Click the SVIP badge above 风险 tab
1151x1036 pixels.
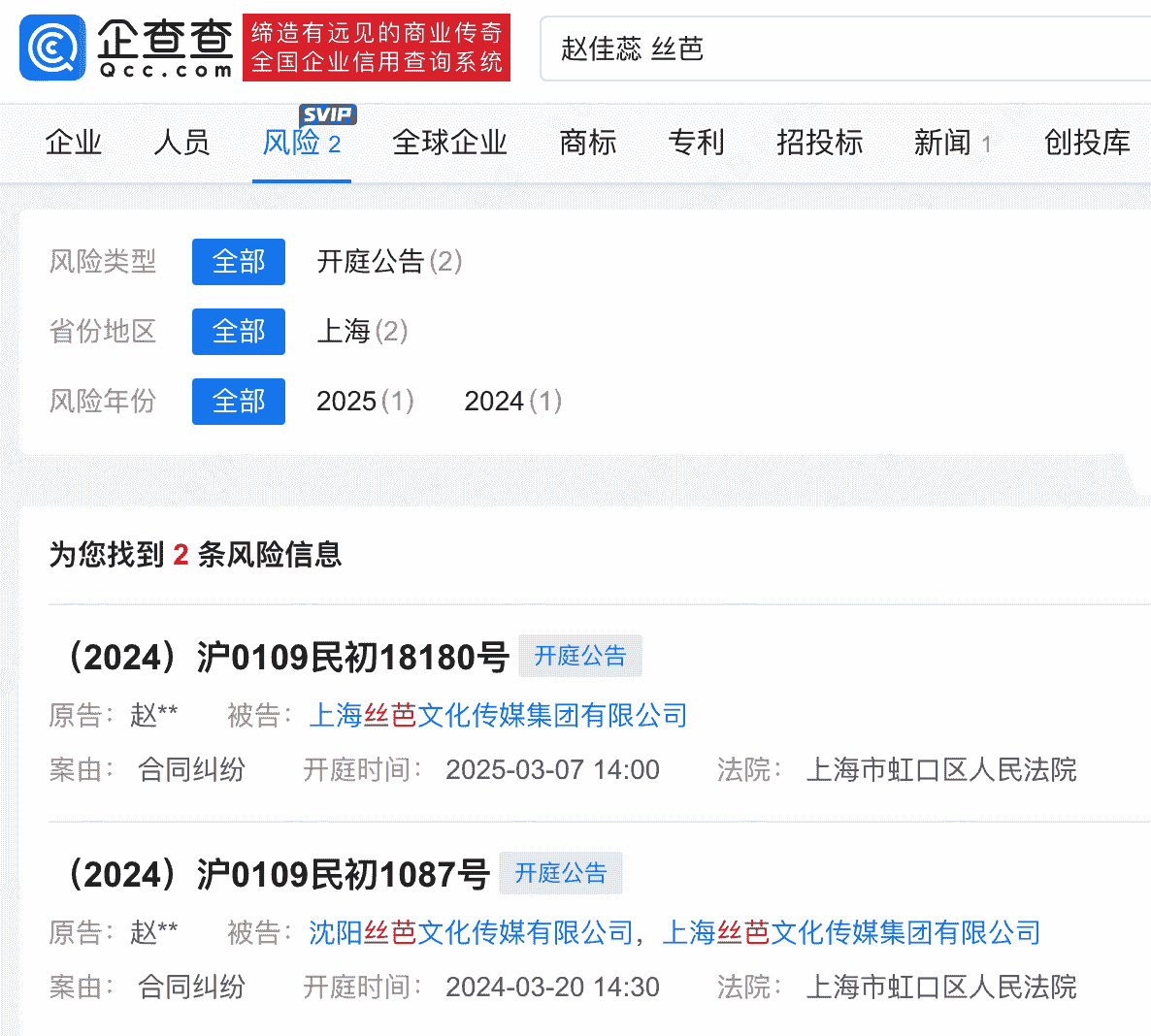[327, 113]
